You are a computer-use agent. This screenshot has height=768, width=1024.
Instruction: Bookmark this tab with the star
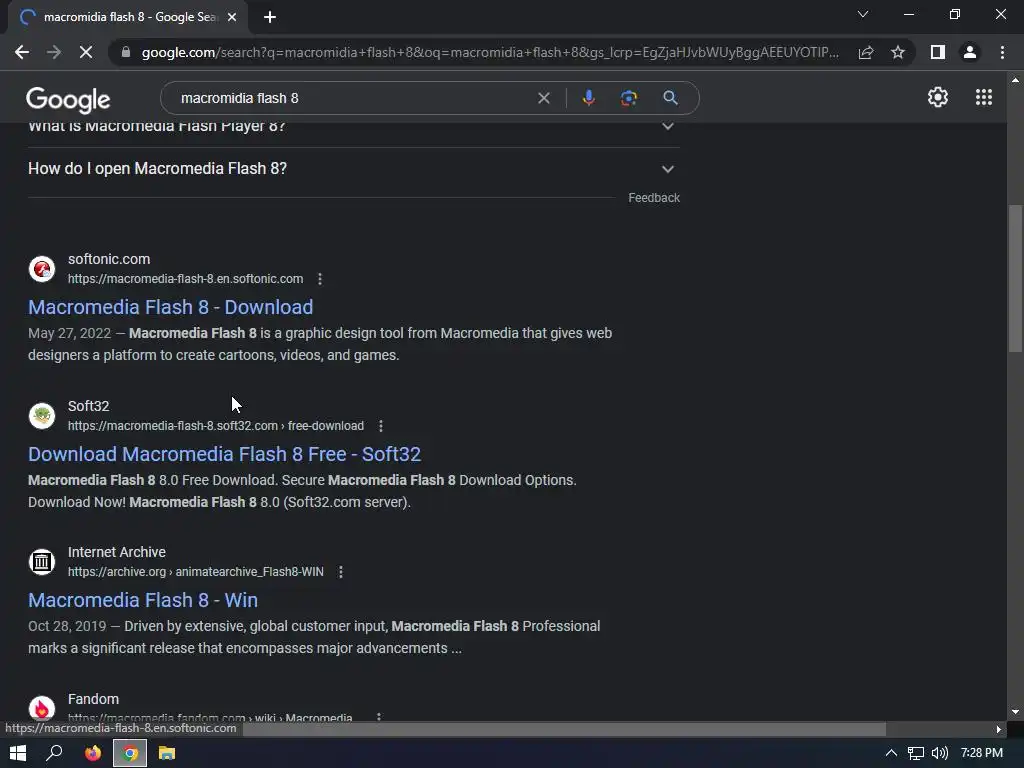coord(898,52)
